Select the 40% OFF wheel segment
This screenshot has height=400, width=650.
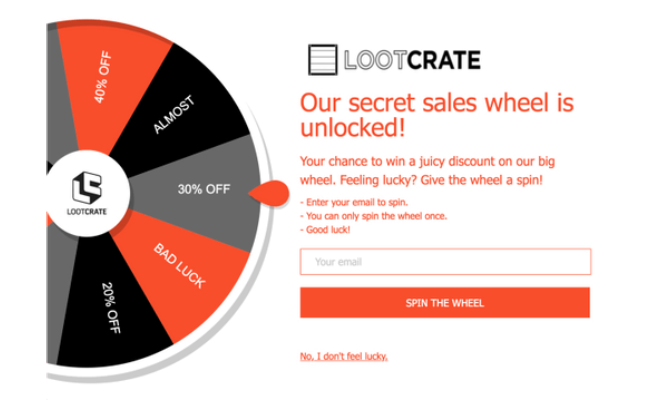(109, 83)
